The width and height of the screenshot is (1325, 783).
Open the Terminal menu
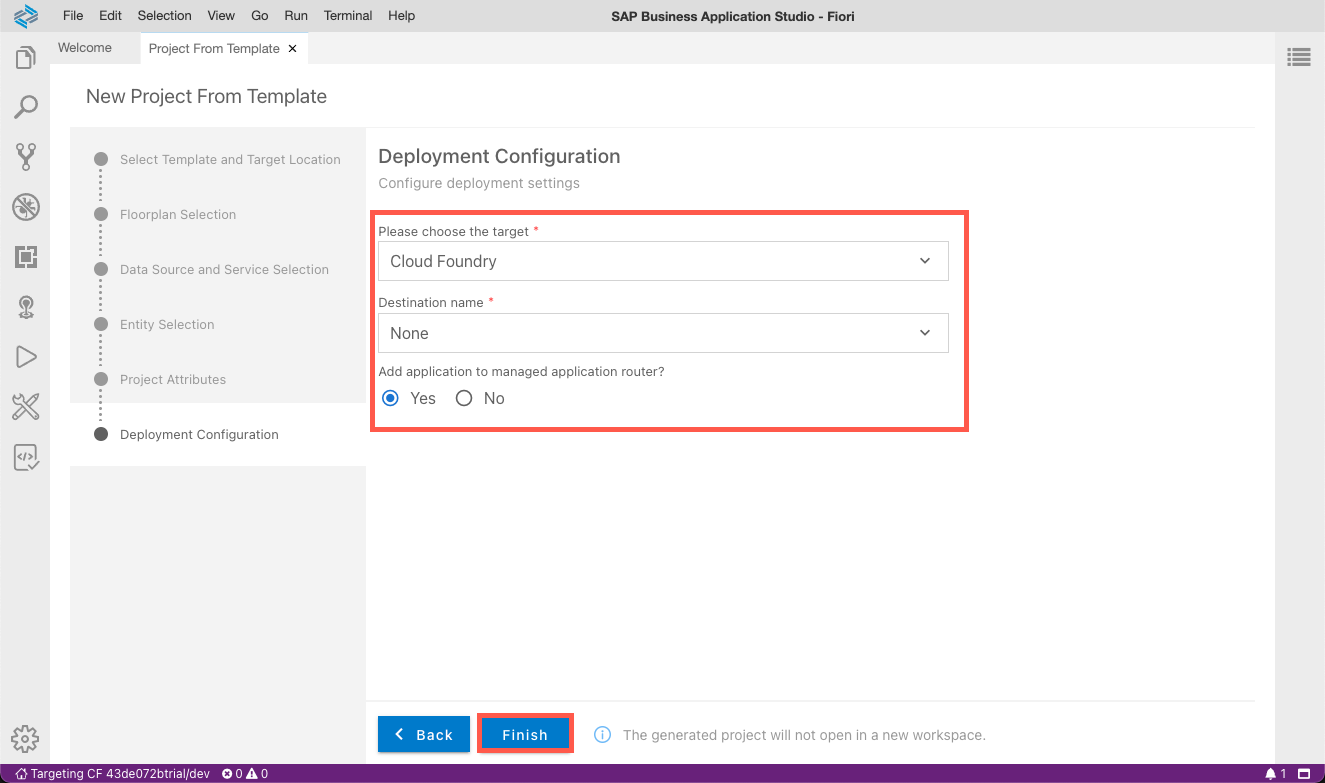tap(348, 16)
